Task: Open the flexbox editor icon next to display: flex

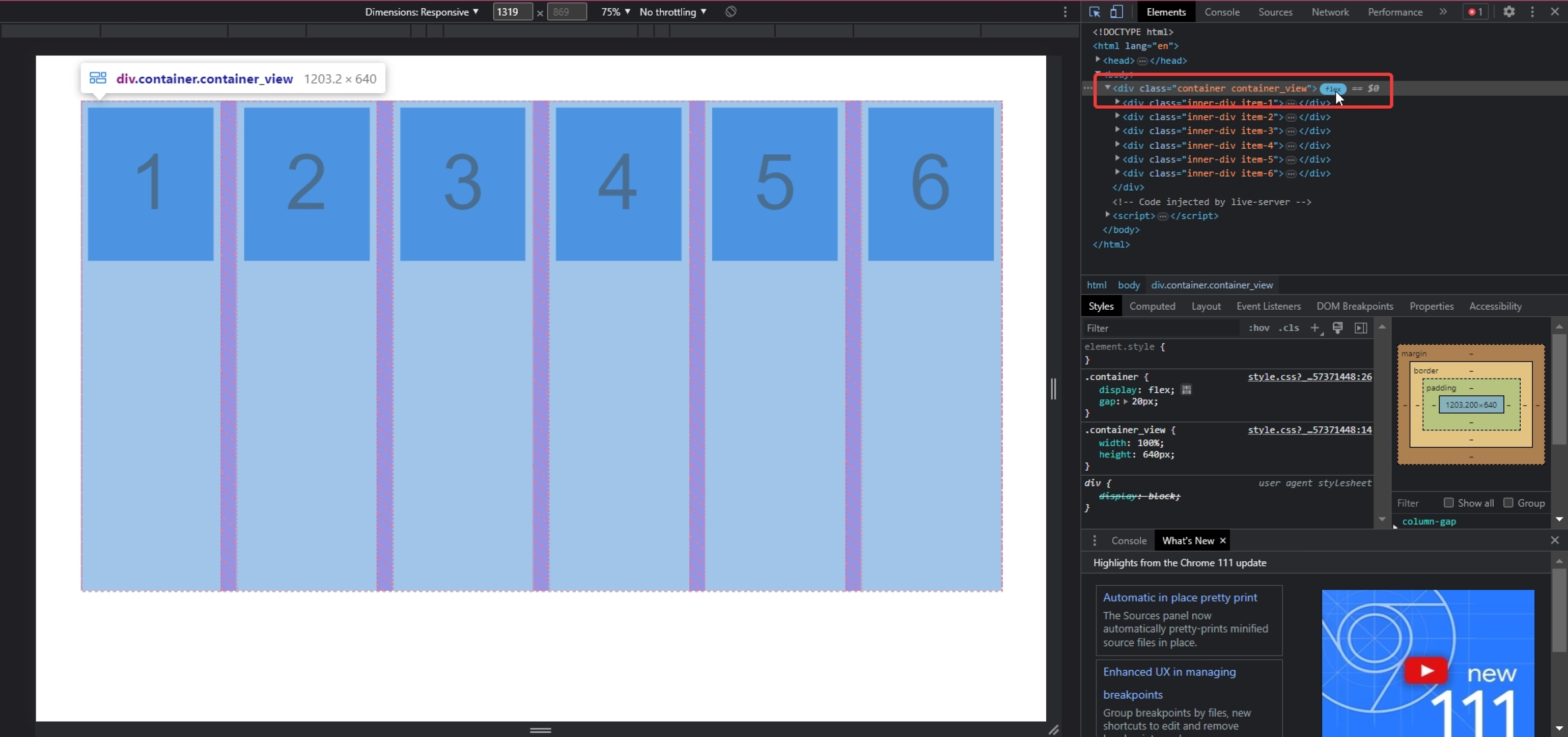Action: (1186, 390)
